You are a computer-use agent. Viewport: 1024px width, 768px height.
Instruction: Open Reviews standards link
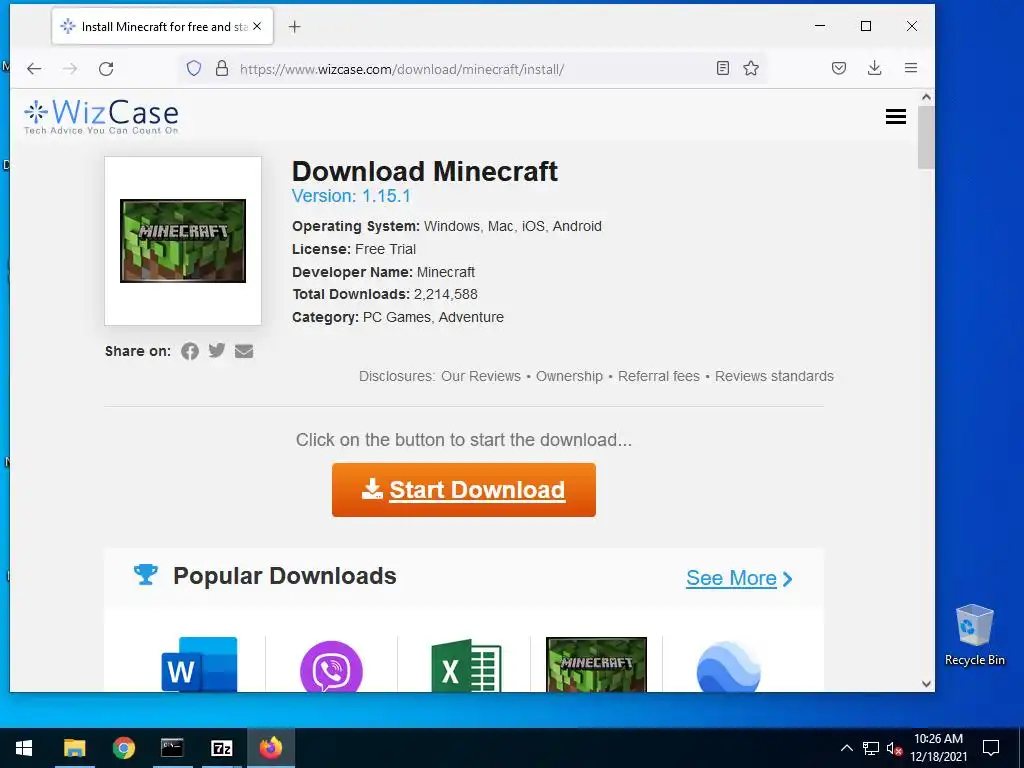coord(775,377)
